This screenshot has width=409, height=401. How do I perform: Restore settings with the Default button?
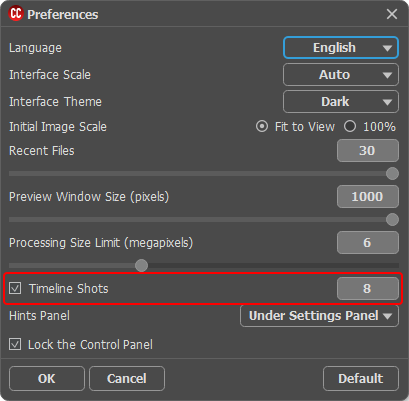tap(361, 379)
